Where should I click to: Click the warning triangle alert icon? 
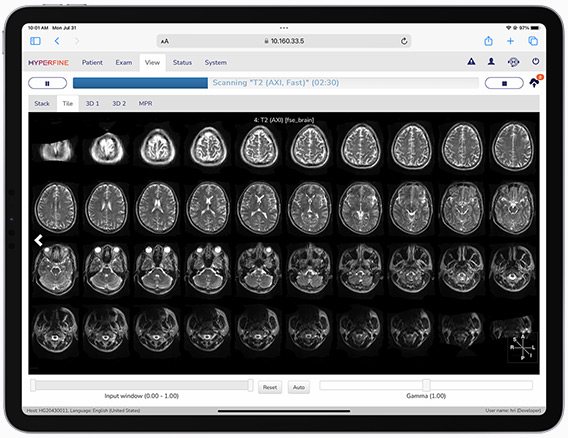click(x=471, y=62)
